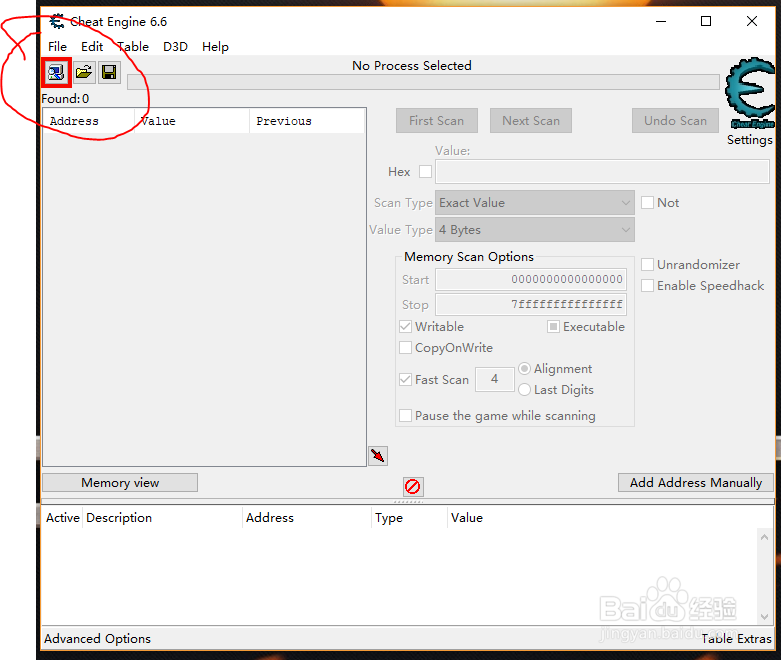Image resolution: width=781 pixels, height=660 pixels.
Task: Toggle the Executable checkbox
Action: (553, 327)
